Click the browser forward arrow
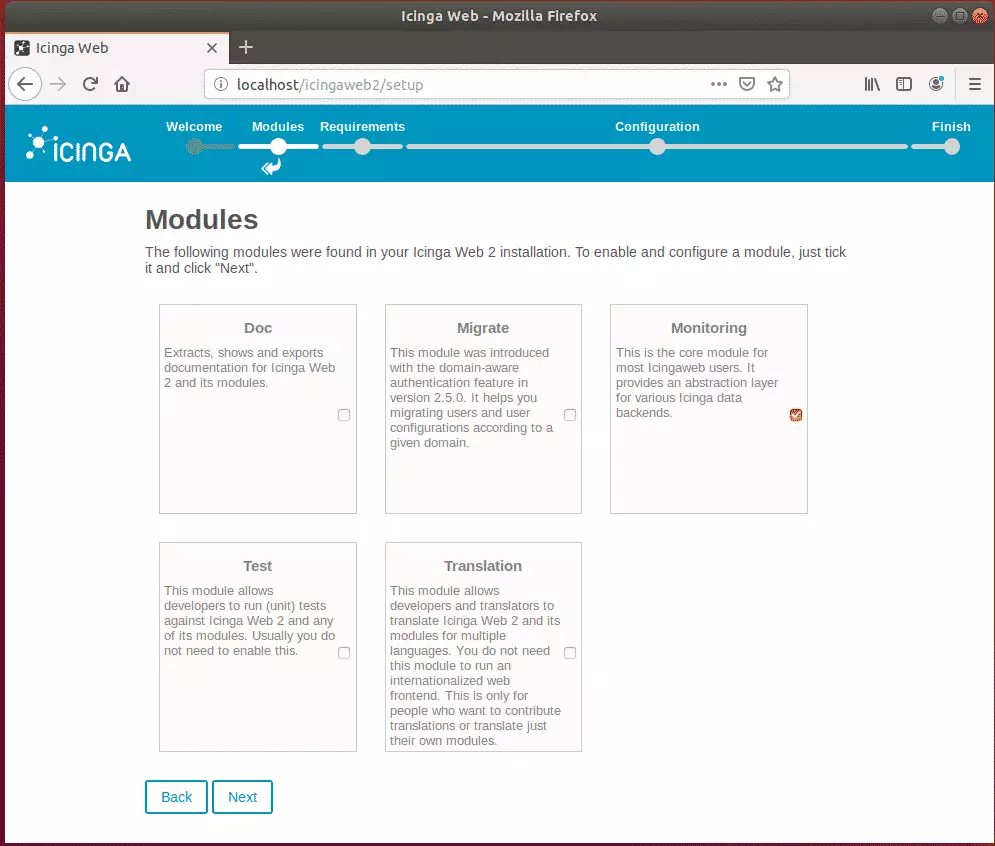 pos(58,84)
